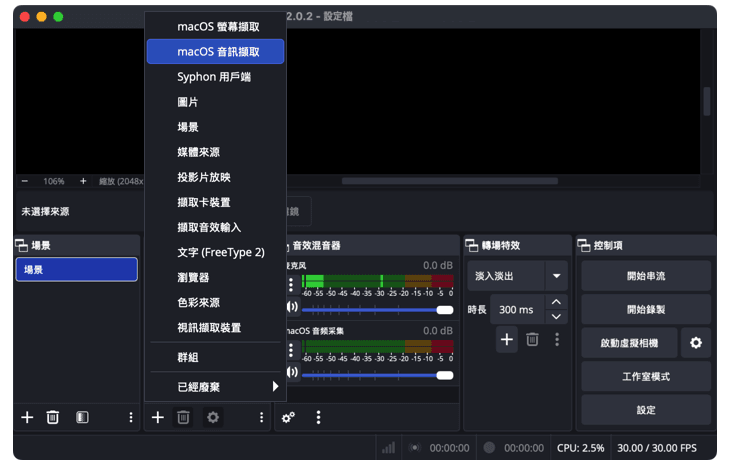
Task: Open source properties gear icon
Action: (212, 417)
